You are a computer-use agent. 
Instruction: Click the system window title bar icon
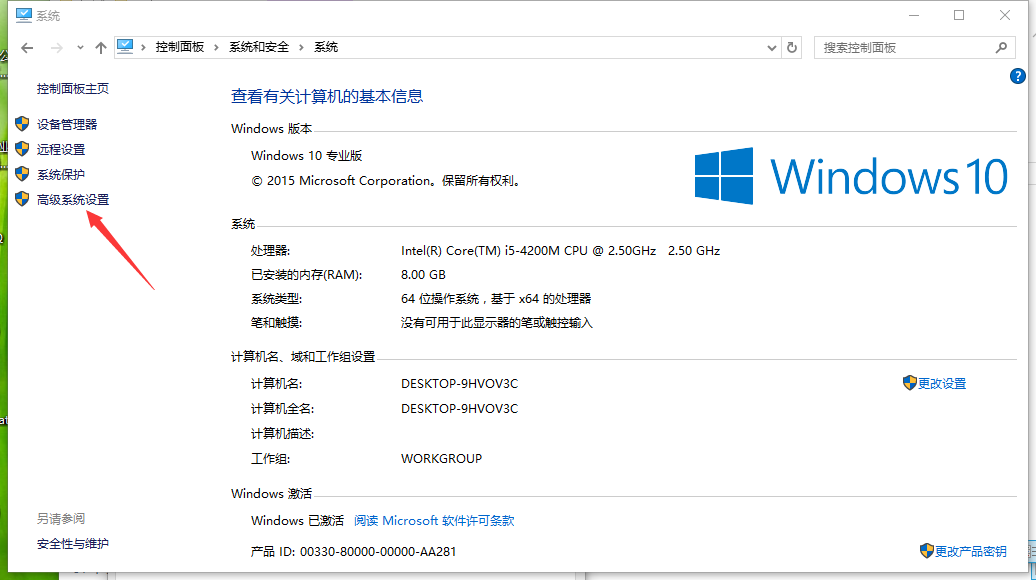tap(24, 15)
